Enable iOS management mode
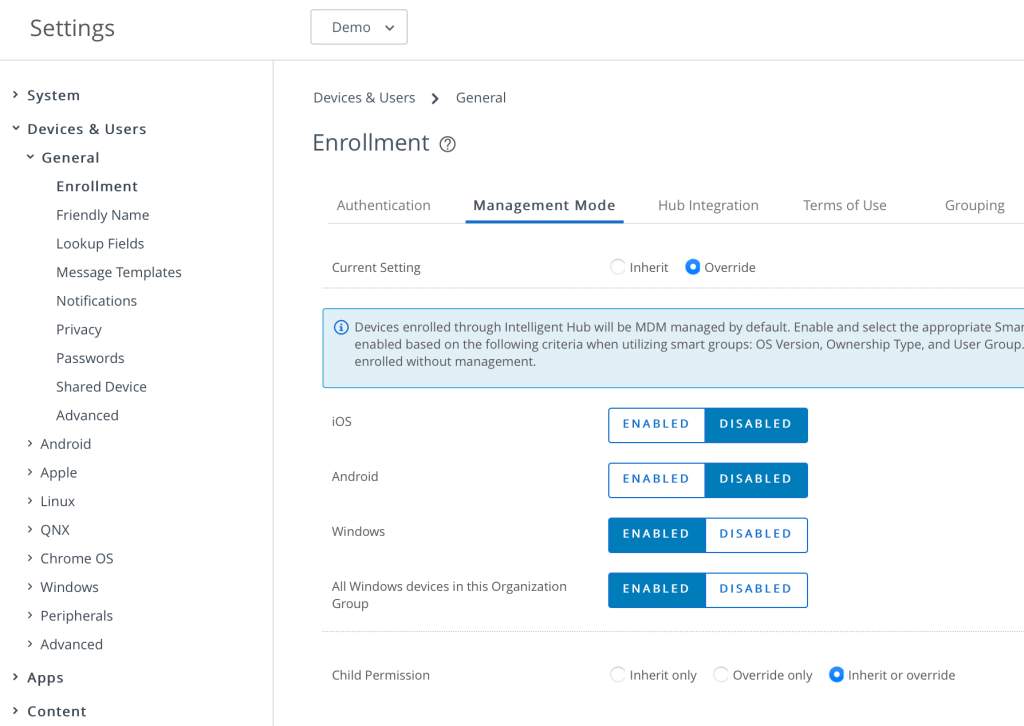Image resolution: width=1024 pixels, height=726 pixels. point(656,424)
